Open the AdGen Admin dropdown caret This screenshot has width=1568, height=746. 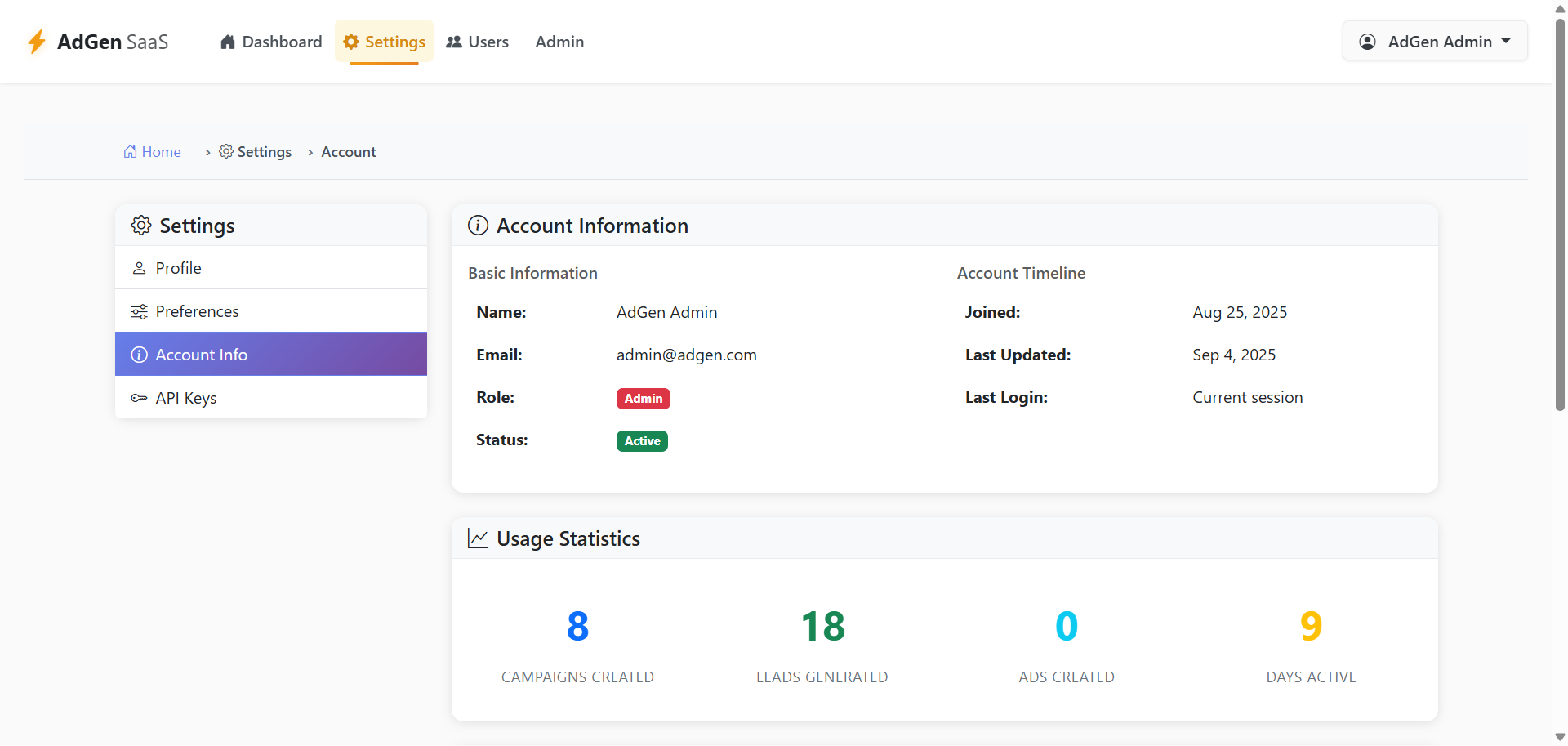pos(1506,41)
